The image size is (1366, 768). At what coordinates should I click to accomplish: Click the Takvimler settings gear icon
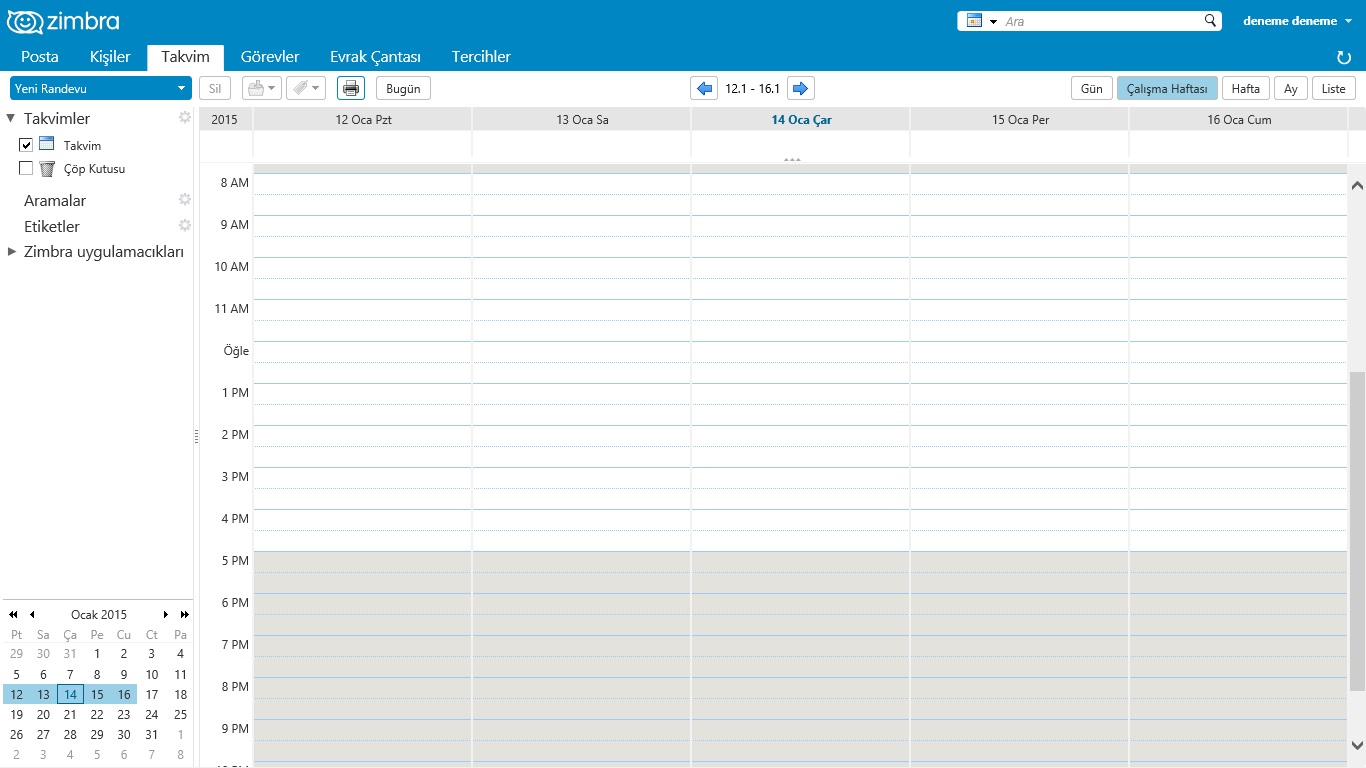pyautogui.click(x=184, y=117)
